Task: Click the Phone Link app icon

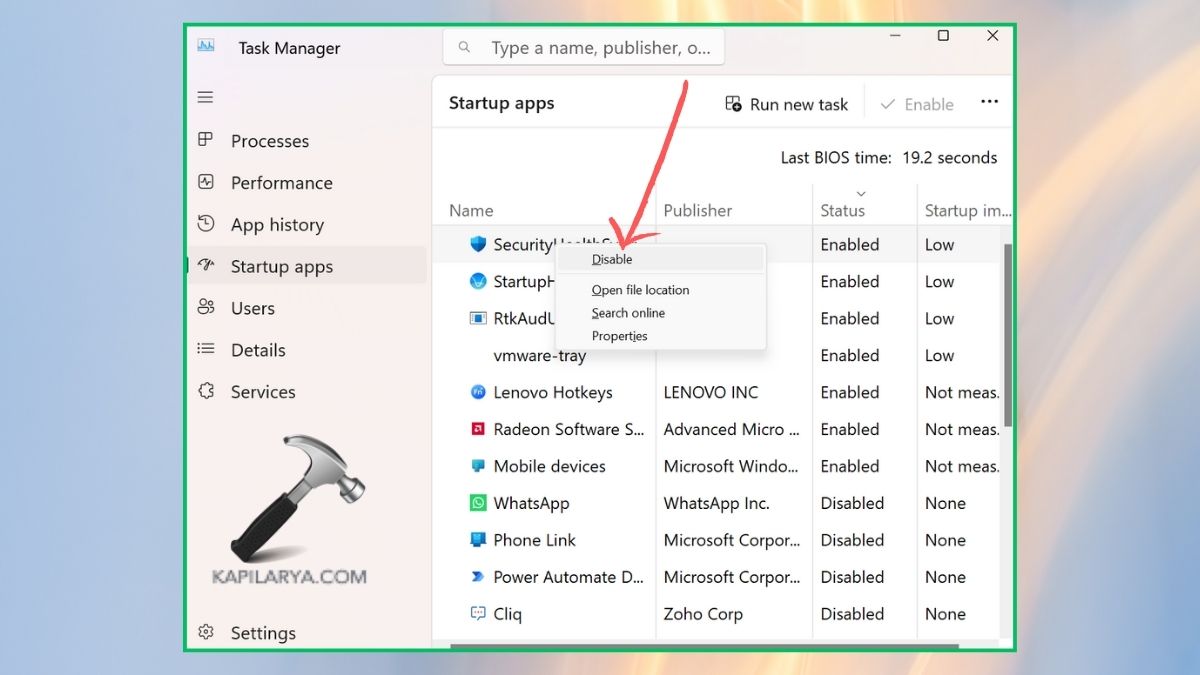Action: [x=478, y=540]
